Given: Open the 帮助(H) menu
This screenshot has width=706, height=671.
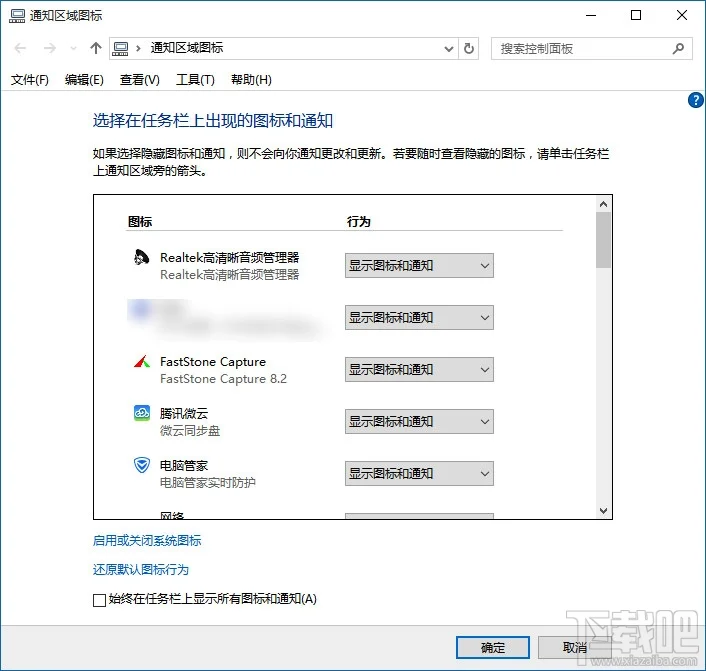Looking at the screenshot, I should click(251, 80).
